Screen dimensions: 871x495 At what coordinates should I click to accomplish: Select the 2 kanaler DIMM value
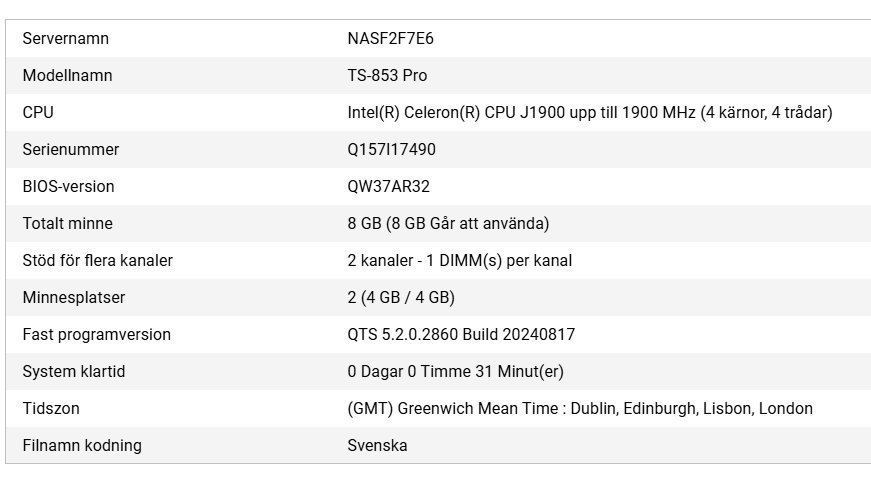[459, 261]
